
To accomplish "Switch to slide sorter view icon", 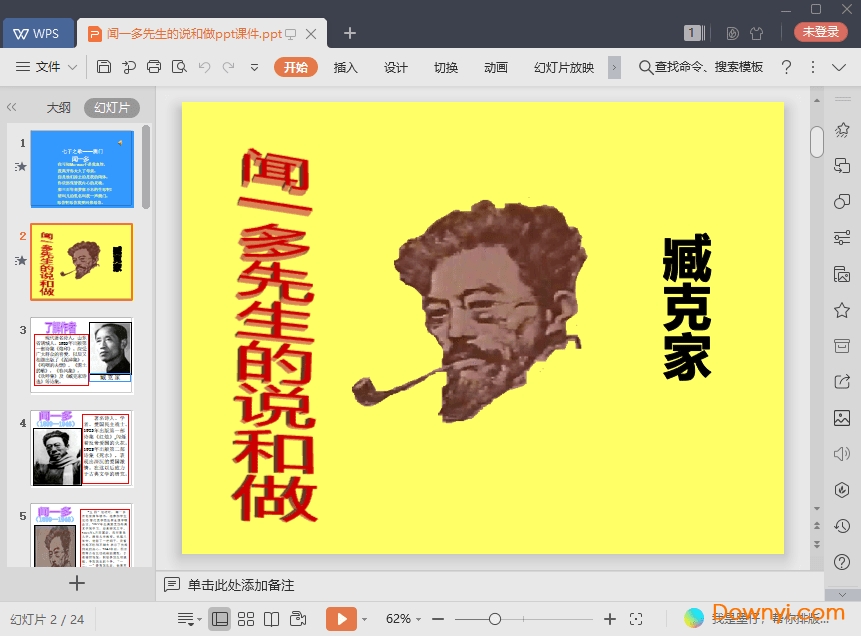I will [246, 618].
